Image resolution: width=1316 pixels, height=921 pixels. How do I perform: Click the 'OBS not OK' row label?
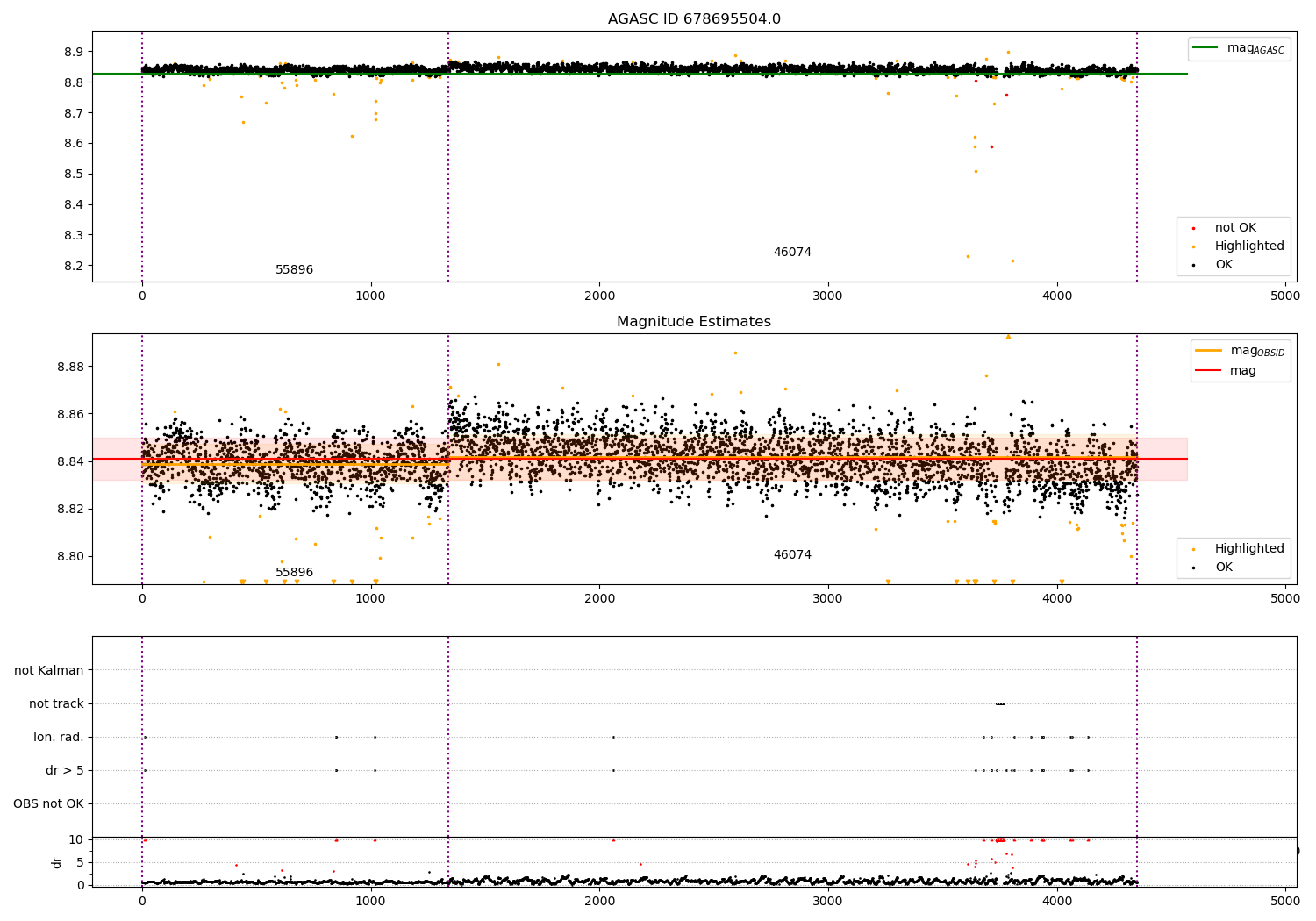click(48, 804)
